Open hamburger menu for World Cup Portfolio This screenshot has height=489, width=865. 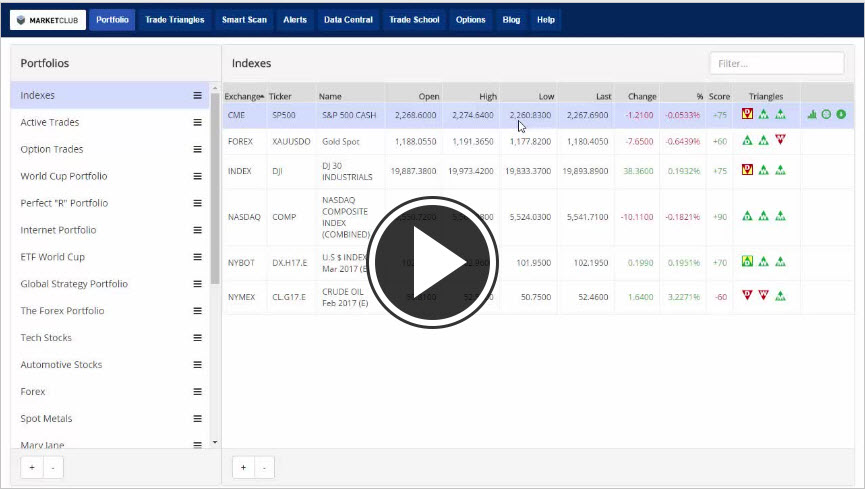197,176
